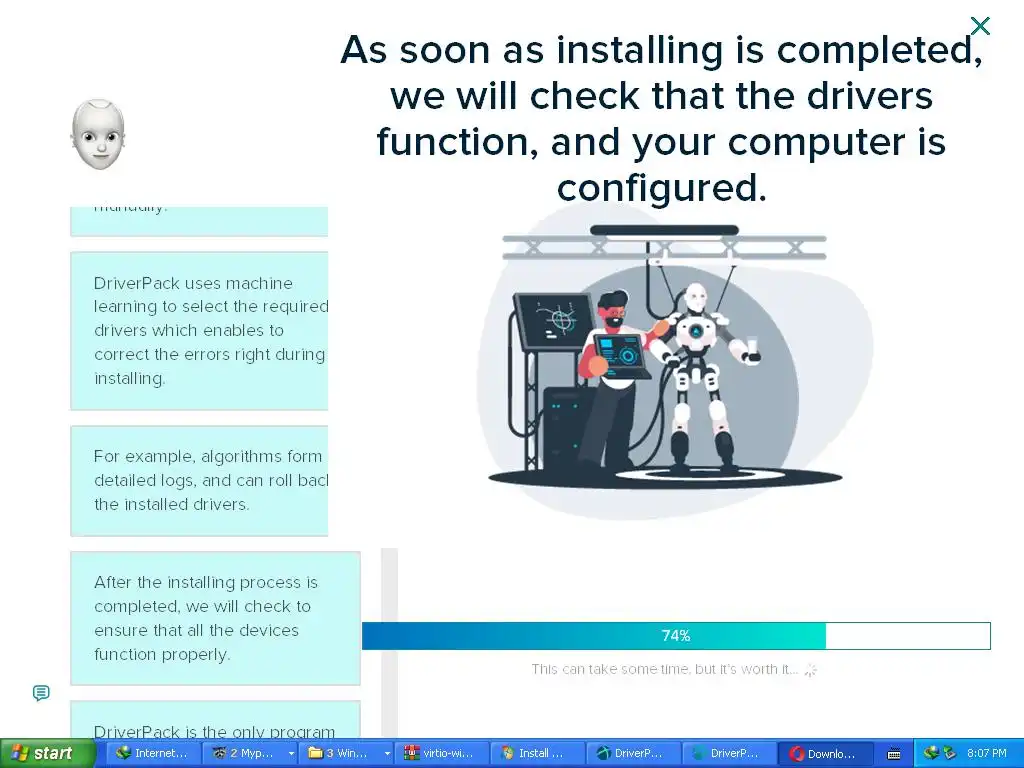Select the 'After the installing process is completed' card
1024x768 pixels.
216,618
